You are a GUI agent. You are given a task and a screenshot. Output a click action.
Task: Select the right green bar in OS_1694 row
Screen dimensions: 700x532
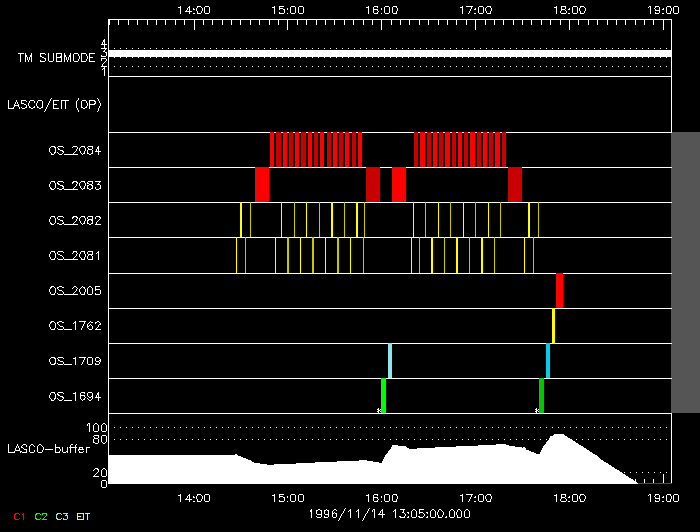541,395
